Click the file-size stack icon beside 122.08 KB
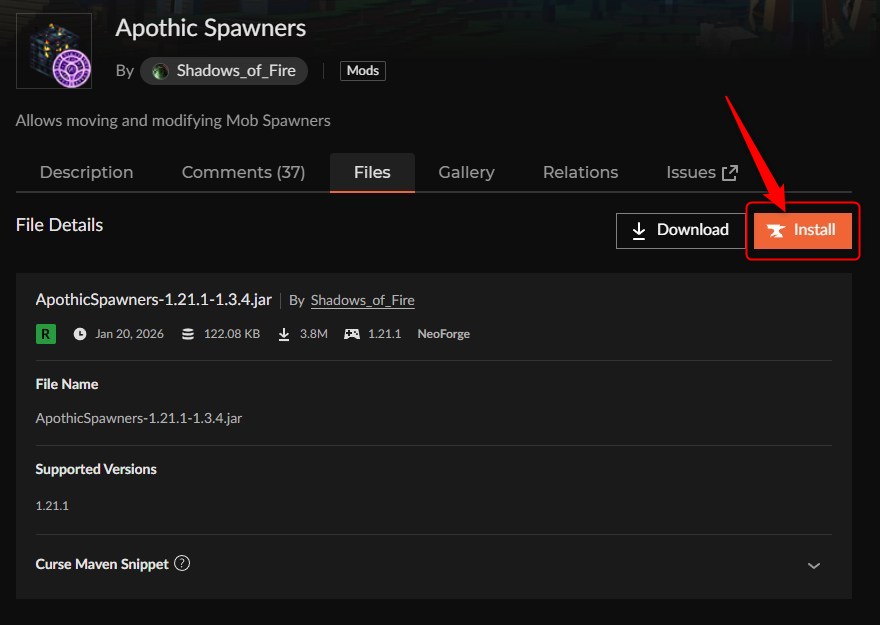Screen dimensions: 880x625 tap(188, 334)
